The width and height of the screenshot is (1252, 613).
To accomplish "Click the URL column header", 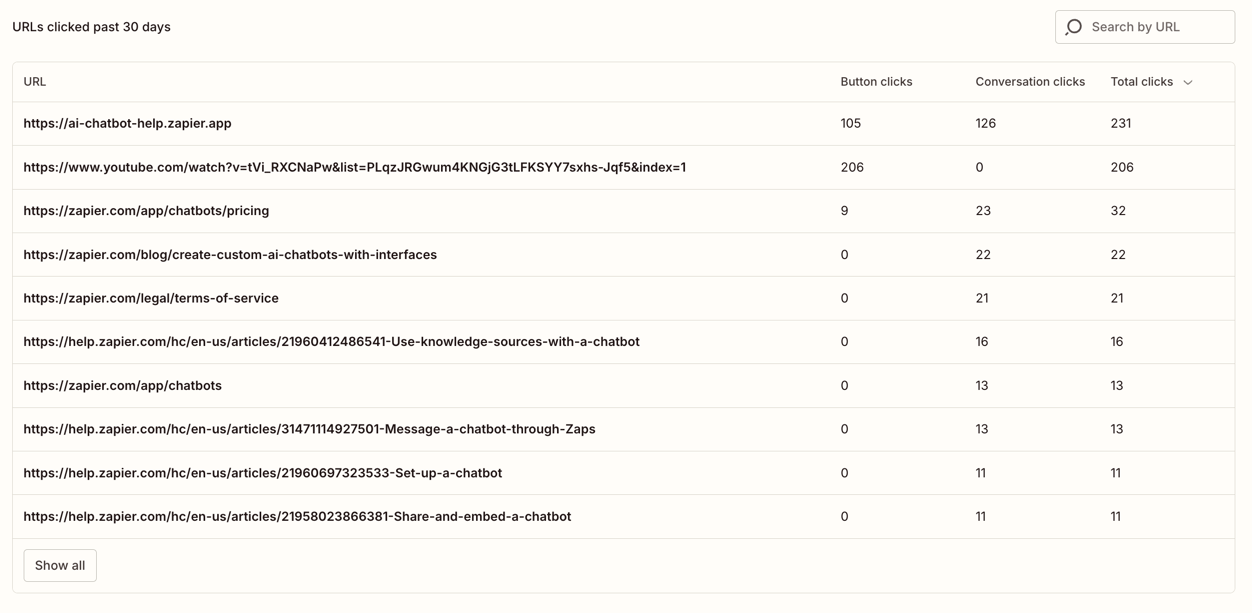I will coord(35,82).
